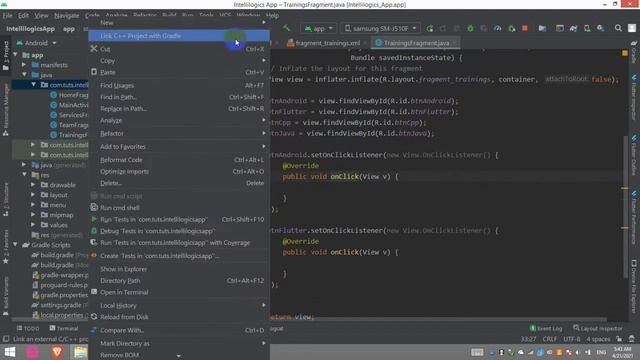The height and width of the screenshot is (360, 640).
Task: Open the Flutter Outline right sidebar button
Action: pyautogui.click(x=634, y=155)
